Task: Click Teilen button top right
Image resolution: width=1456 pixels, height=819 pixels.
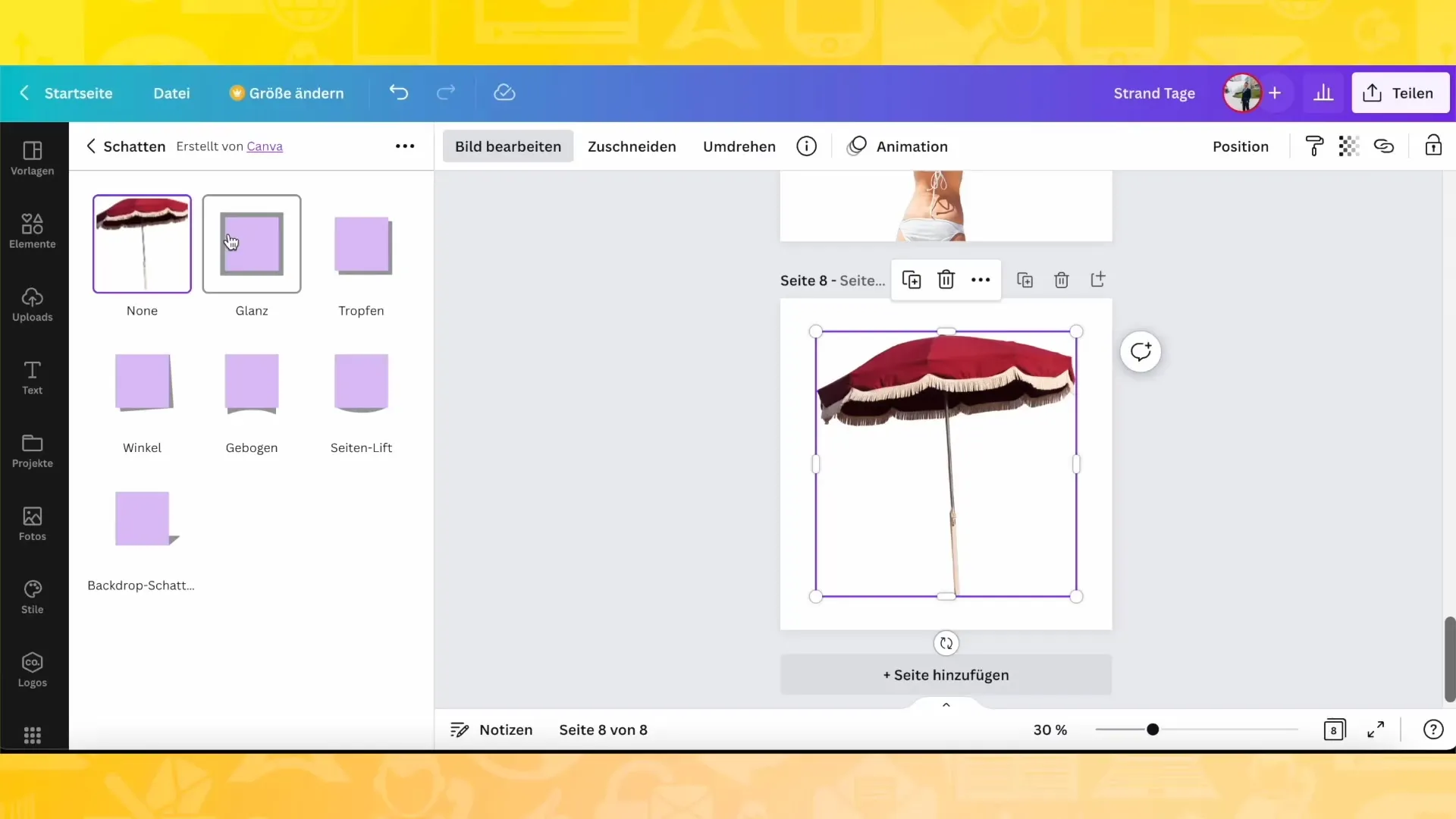Action: (1400, 93)
